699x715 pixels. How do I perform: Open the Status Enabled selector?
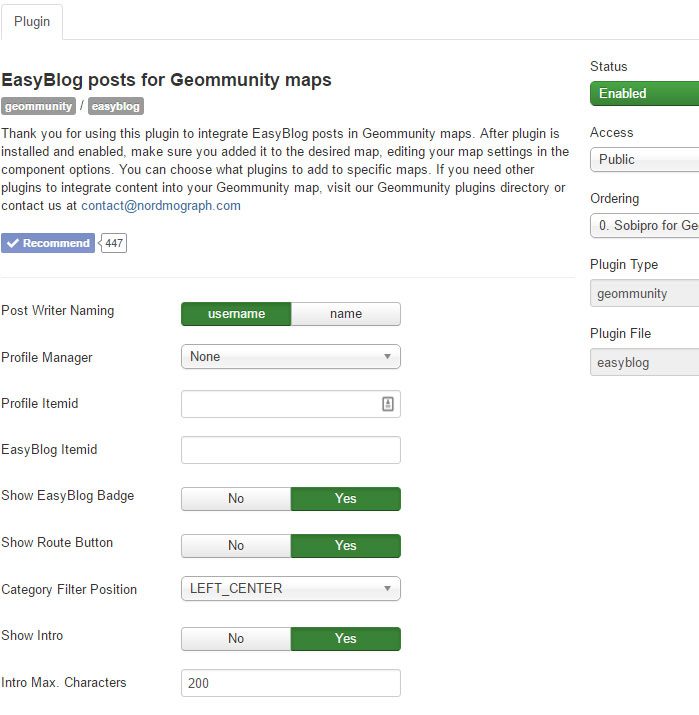[645, 93]
